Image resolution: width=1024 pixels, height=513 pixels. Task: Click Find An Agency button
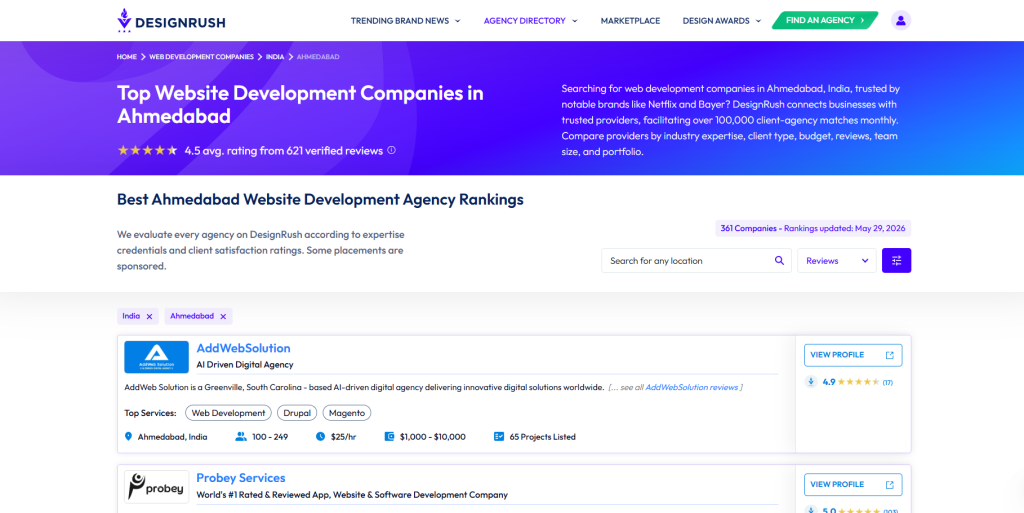pyautogui.click(x=825, y=20)
